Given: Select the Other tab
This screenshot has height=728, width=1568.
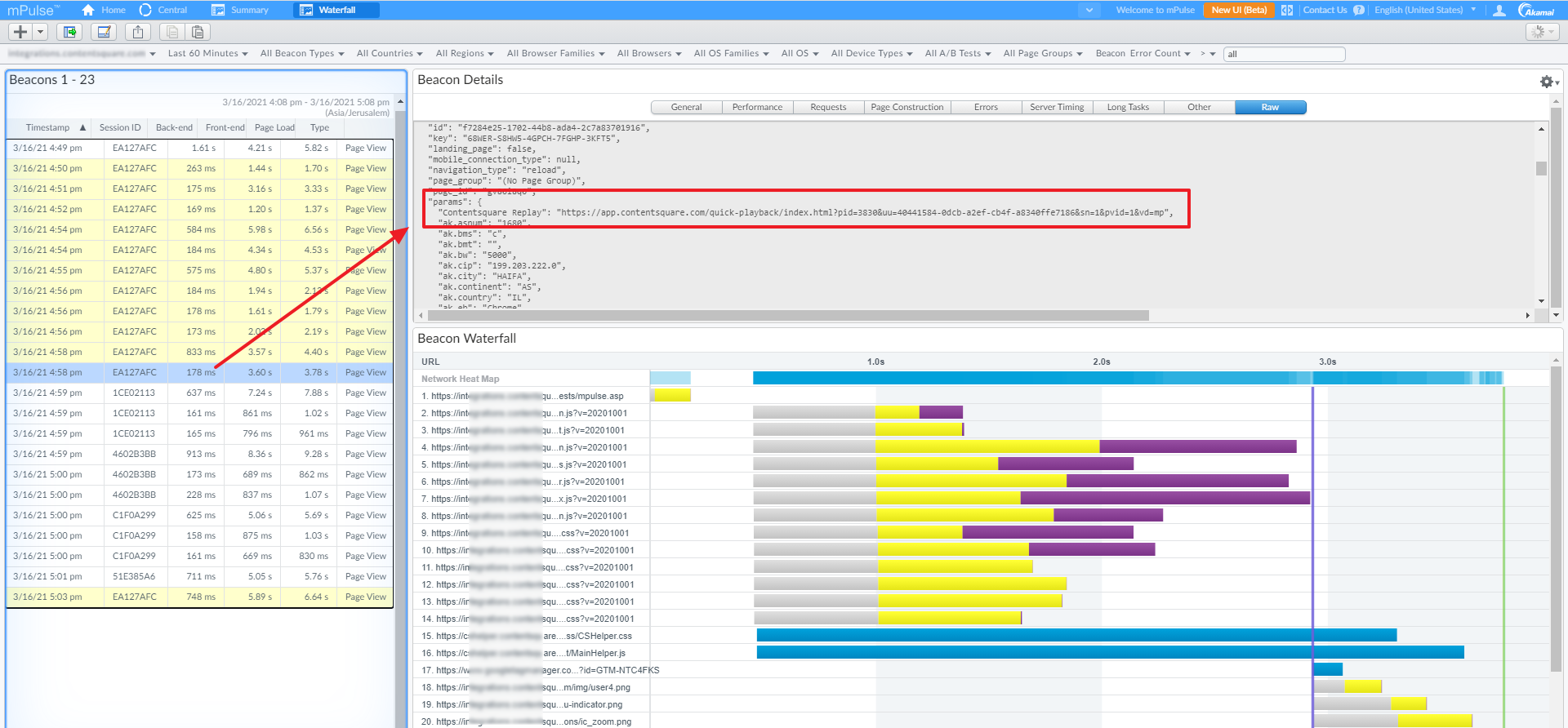Looking at the screenshot, I should pyautogui.click(x=1199, y=107).
